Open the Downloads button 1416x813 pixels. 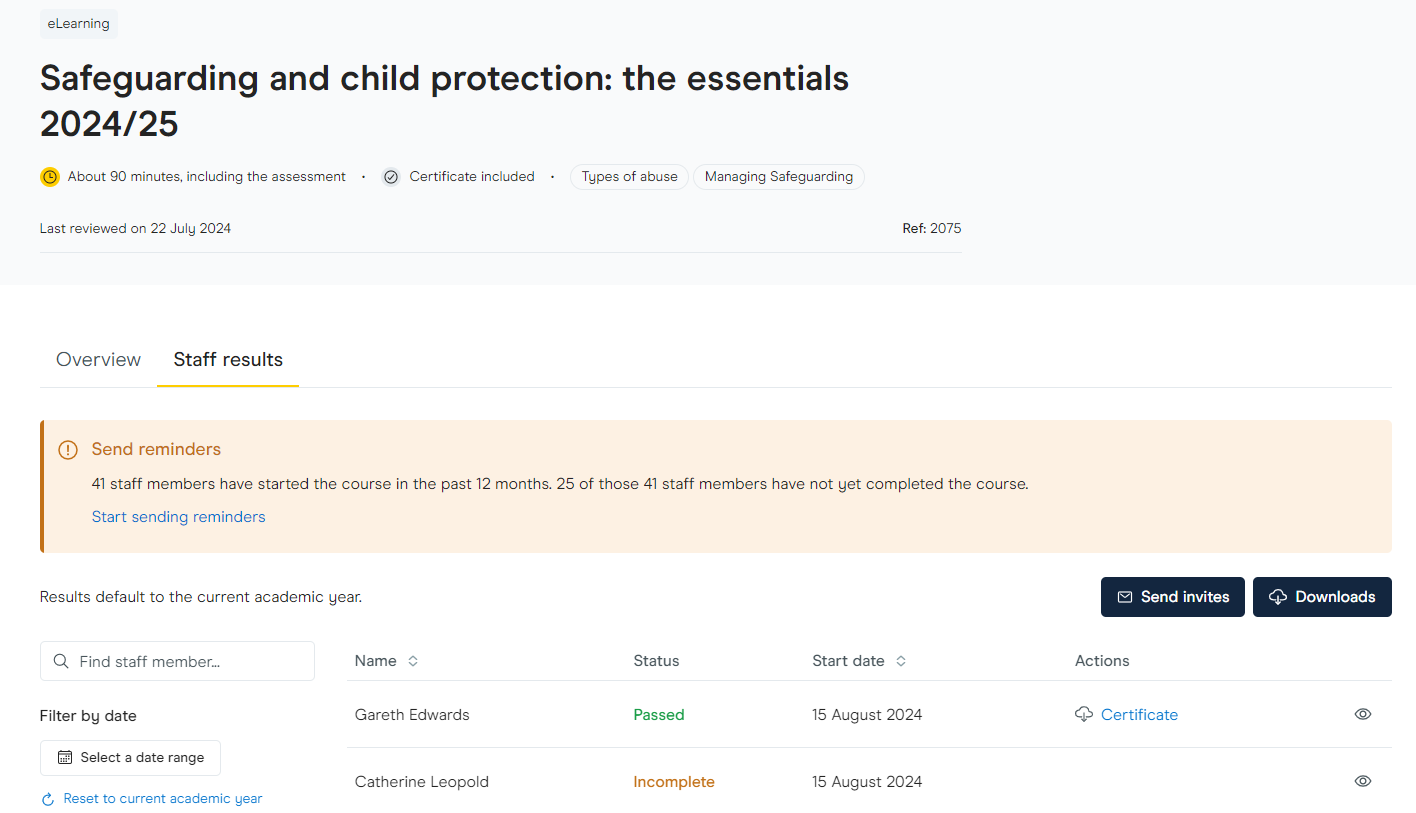1321,597
